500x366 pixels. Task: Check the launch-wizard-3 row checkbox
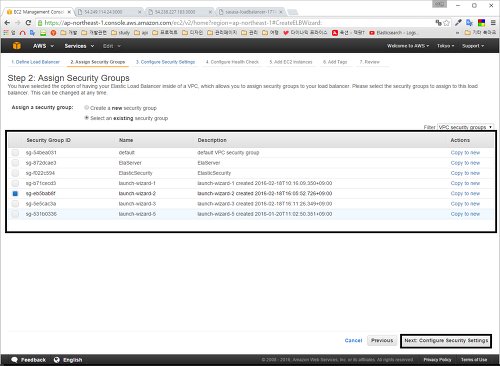[15, 204]
